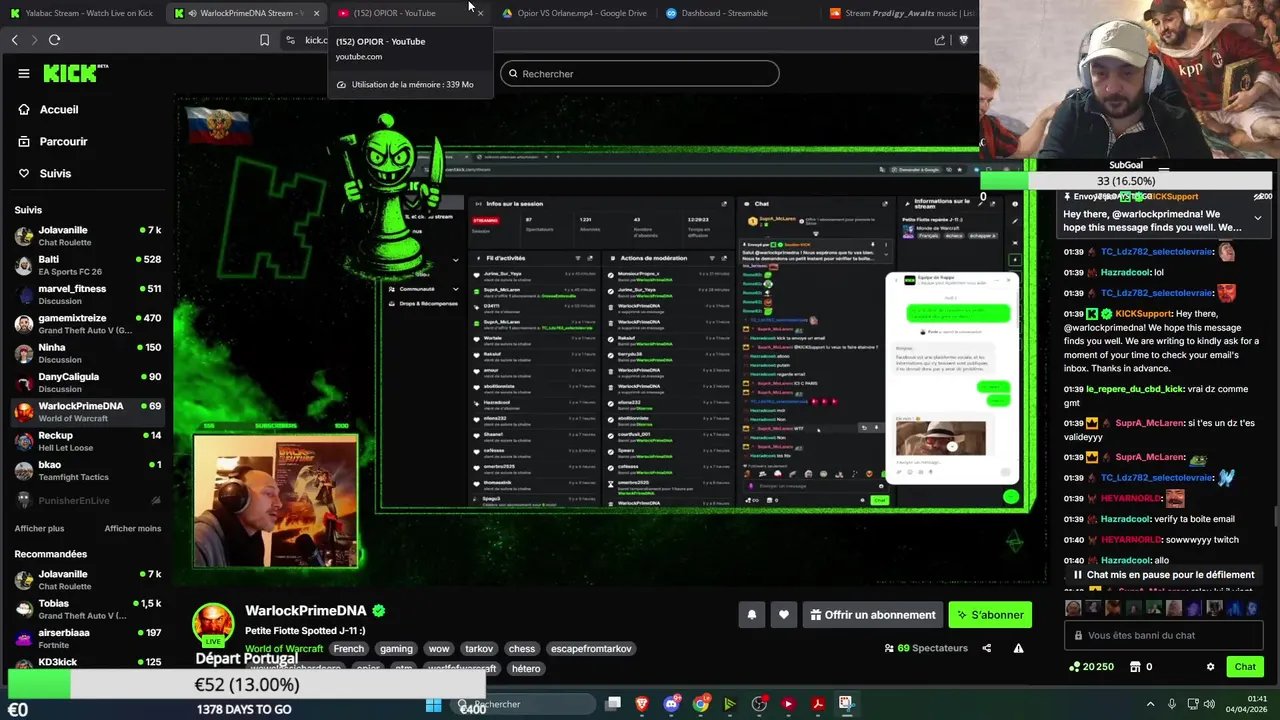The width and height of the screenshot is (1280, 720).
Task: View channel points balance 20 250
Action: point(1091,667)
